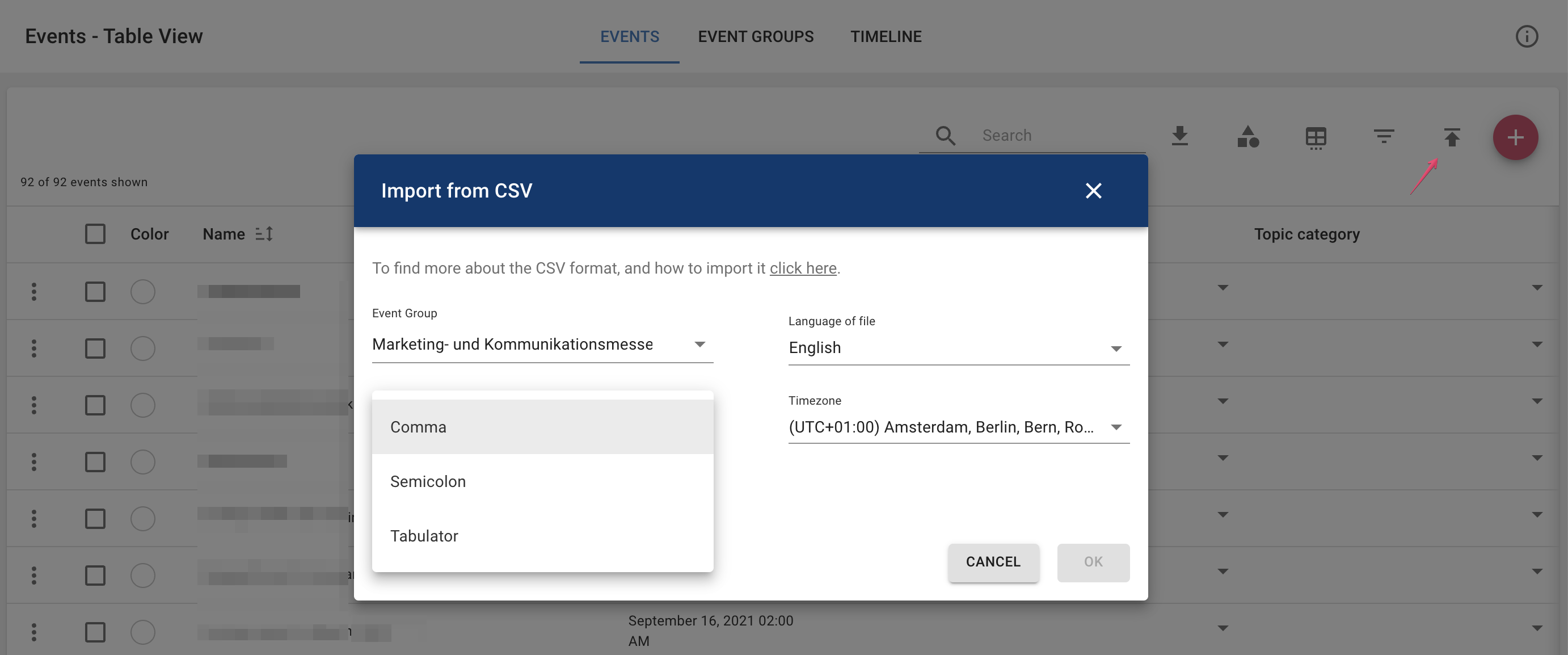Click the Color column header
This screenshot has height=655, width=1568.
pyautogui.click(x=149, y=234)
